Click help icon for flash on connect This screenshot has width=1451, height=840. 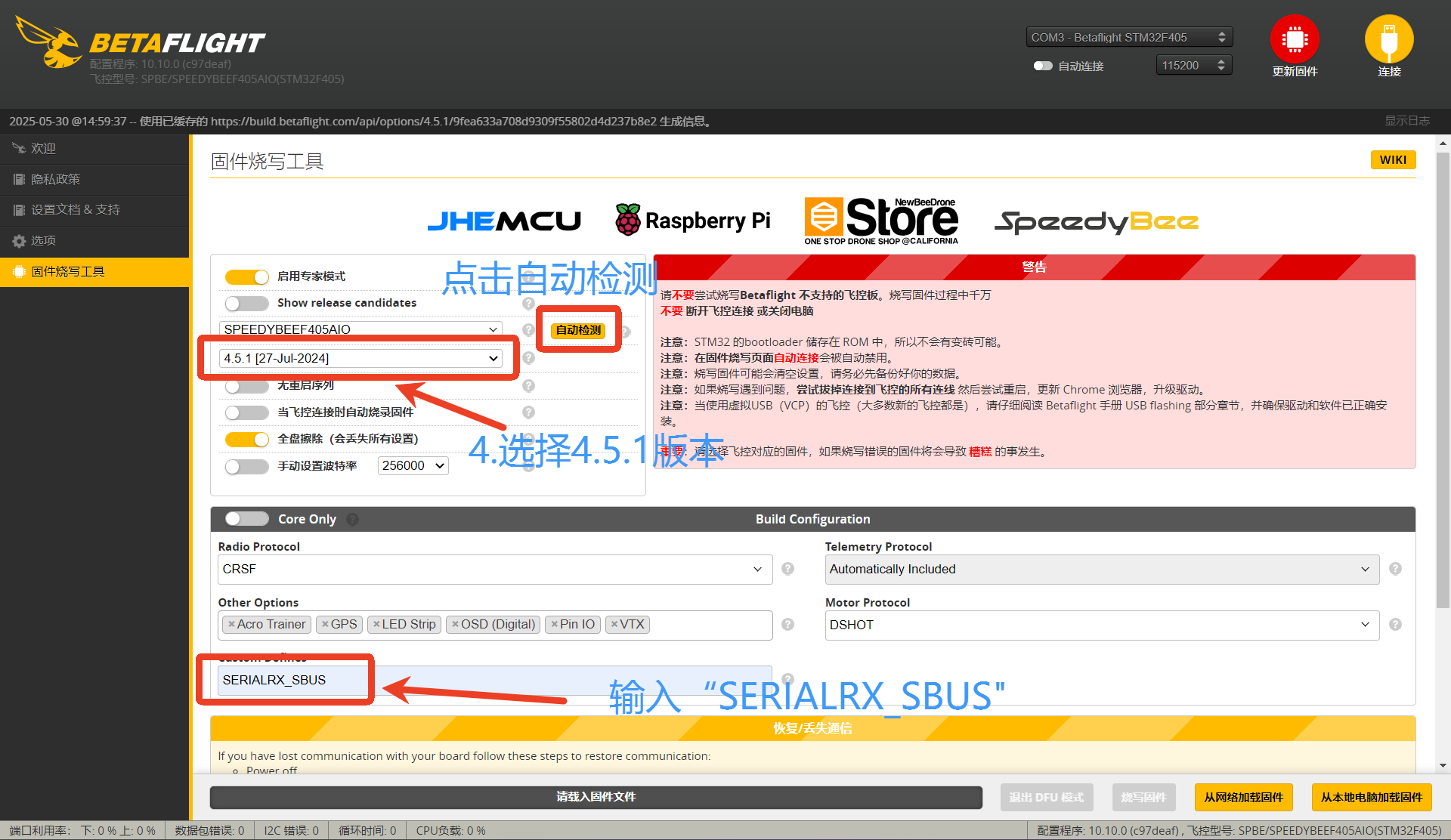click(x=529, y=412)
